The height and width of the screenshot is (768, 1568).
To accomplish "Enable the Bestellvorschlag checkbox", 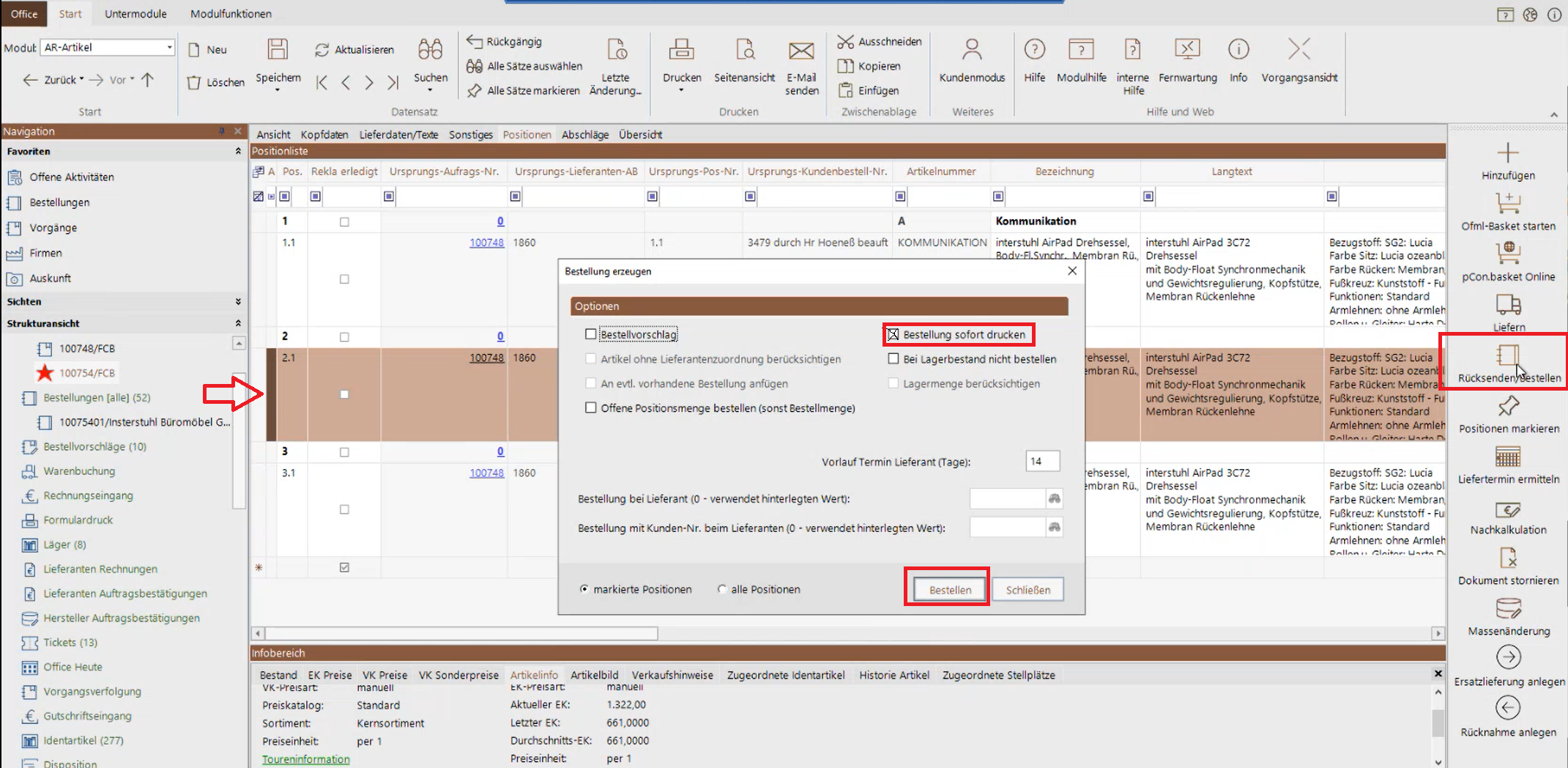I will point(591,334).
